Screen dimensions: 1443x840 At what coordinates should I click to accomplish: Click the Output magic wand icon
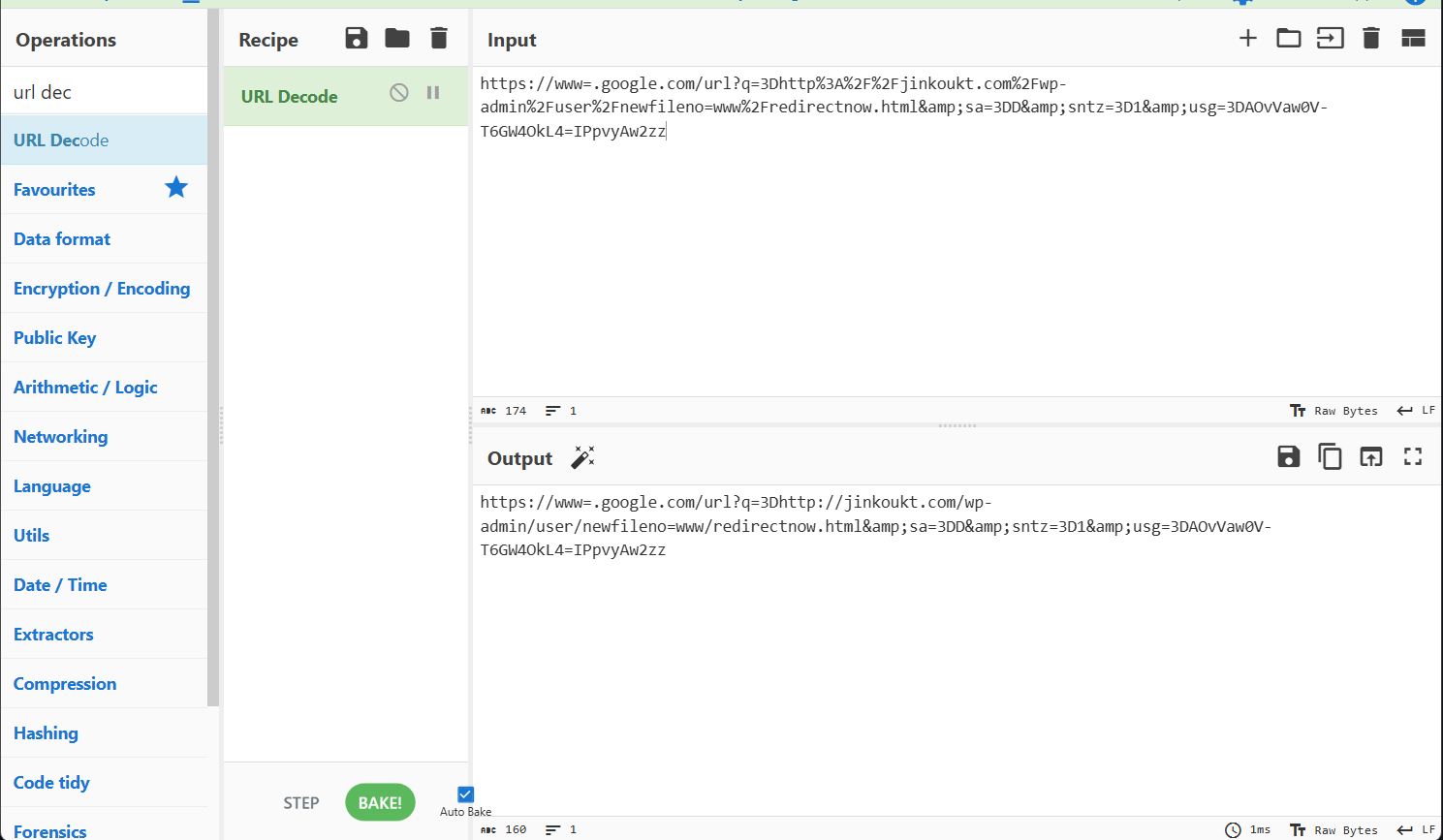pos(582,457)
